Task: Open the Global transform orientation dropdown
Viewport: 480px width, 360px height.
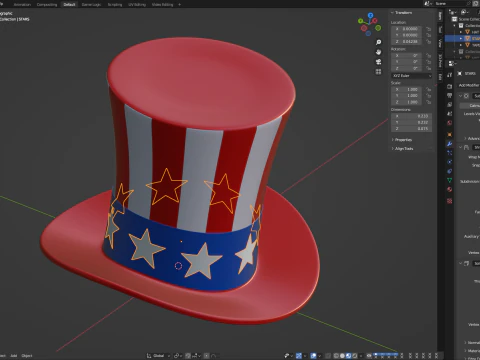Action: coord(158,356)
